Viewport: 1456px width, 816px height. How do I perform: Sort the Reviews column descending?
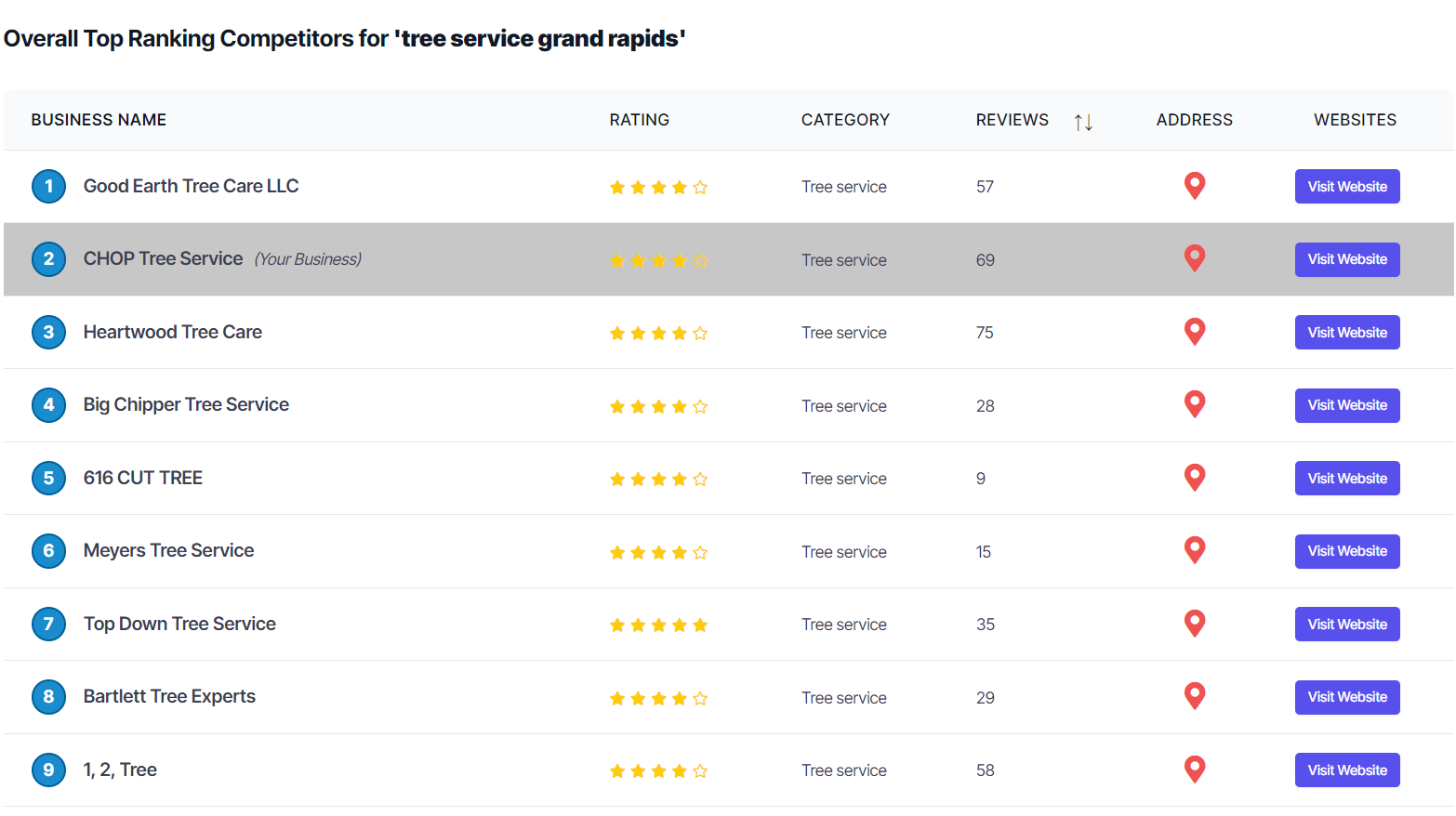point(1089,122)
